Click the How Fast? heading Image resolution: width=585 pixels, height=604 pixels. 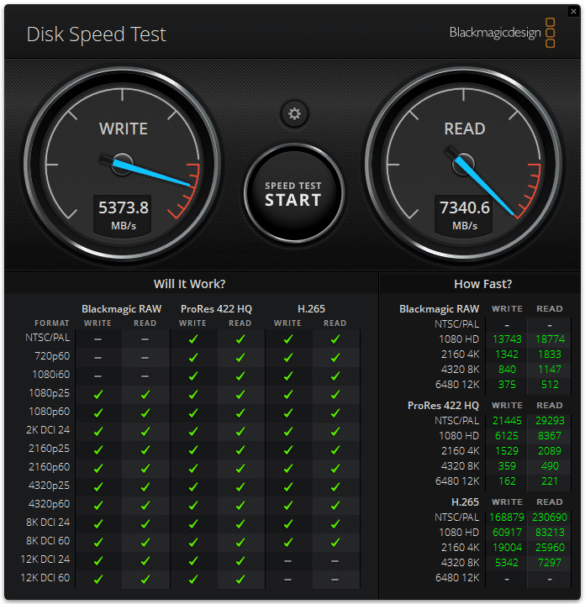point(483,284)
